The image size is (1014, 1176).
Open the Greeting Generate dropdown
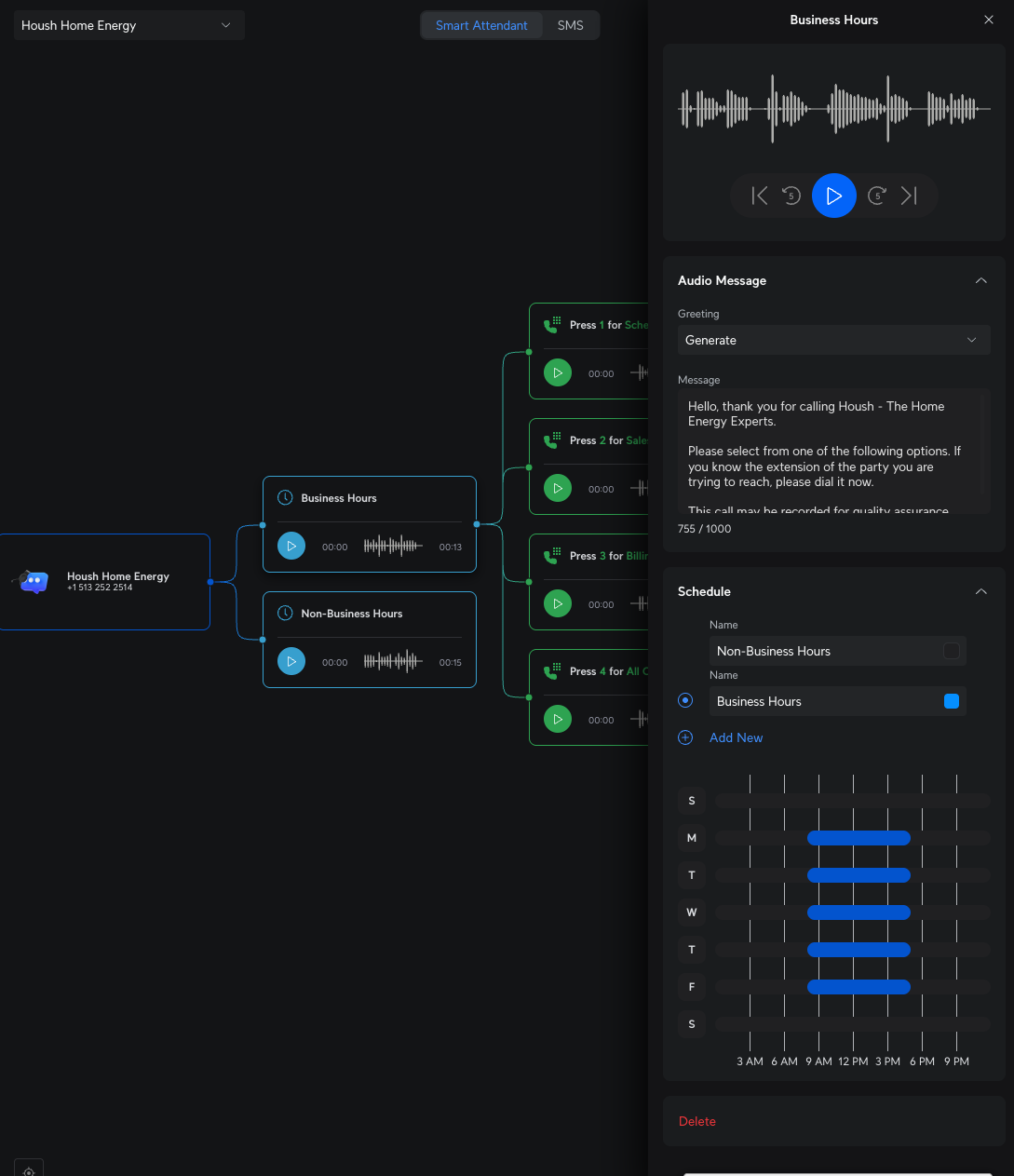coord(833,340)
